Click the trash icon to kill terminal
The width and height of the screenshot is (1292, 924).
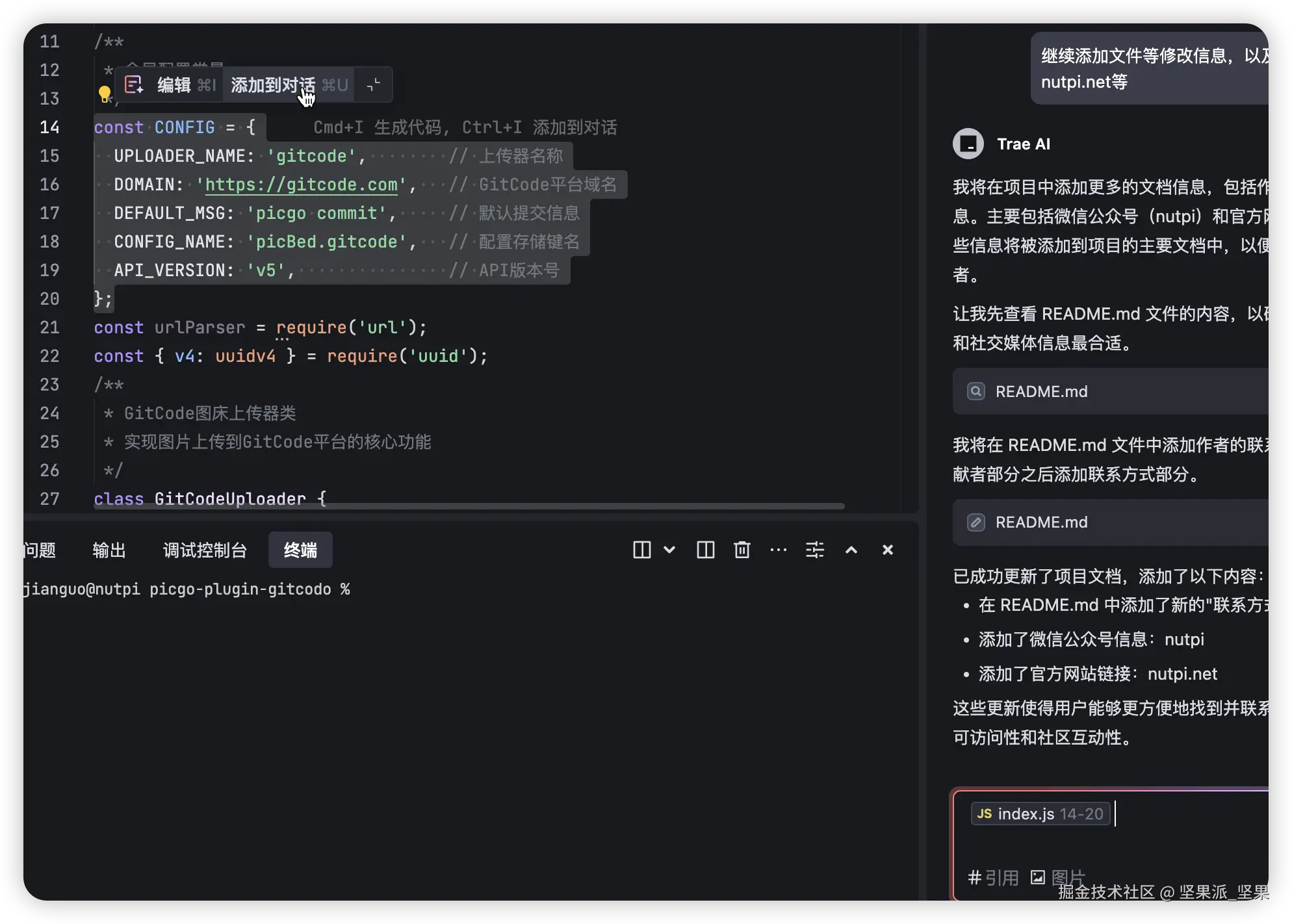(742, 550)
